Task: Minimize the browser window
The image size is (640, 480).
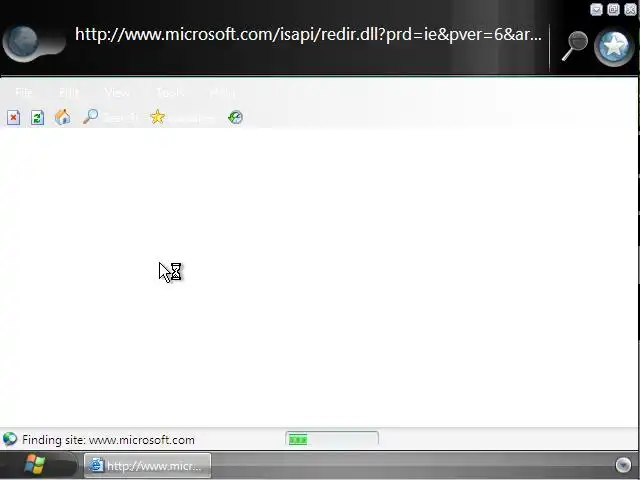Action: (596, 9)
